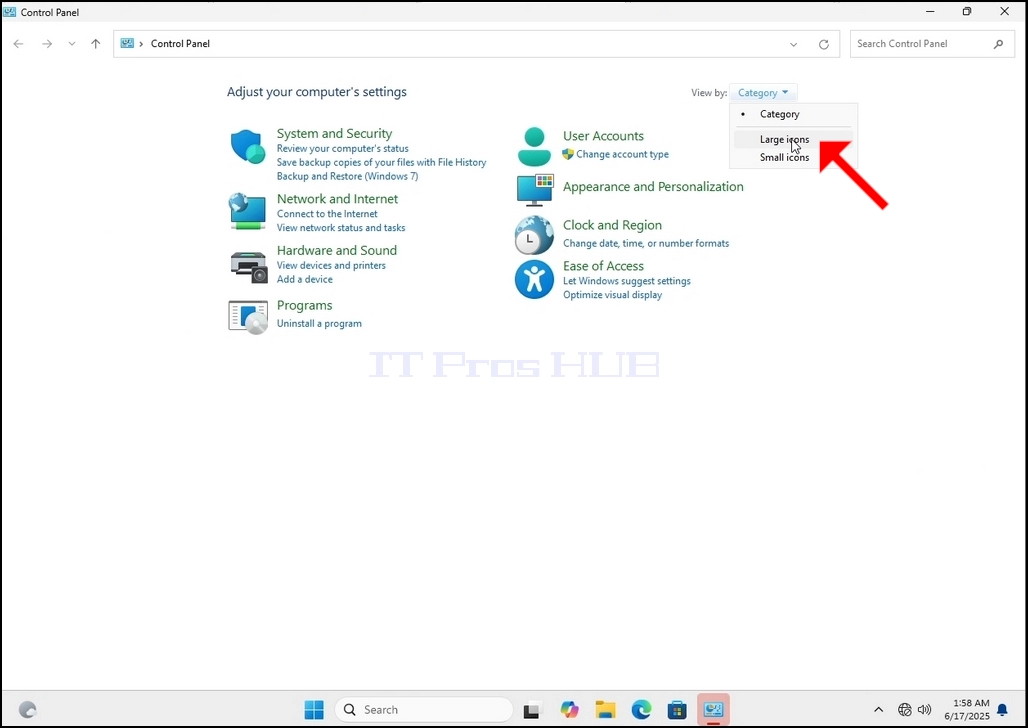
Task: Open Clock and Region globe-clock icon
Action: (x=534, y=235)
